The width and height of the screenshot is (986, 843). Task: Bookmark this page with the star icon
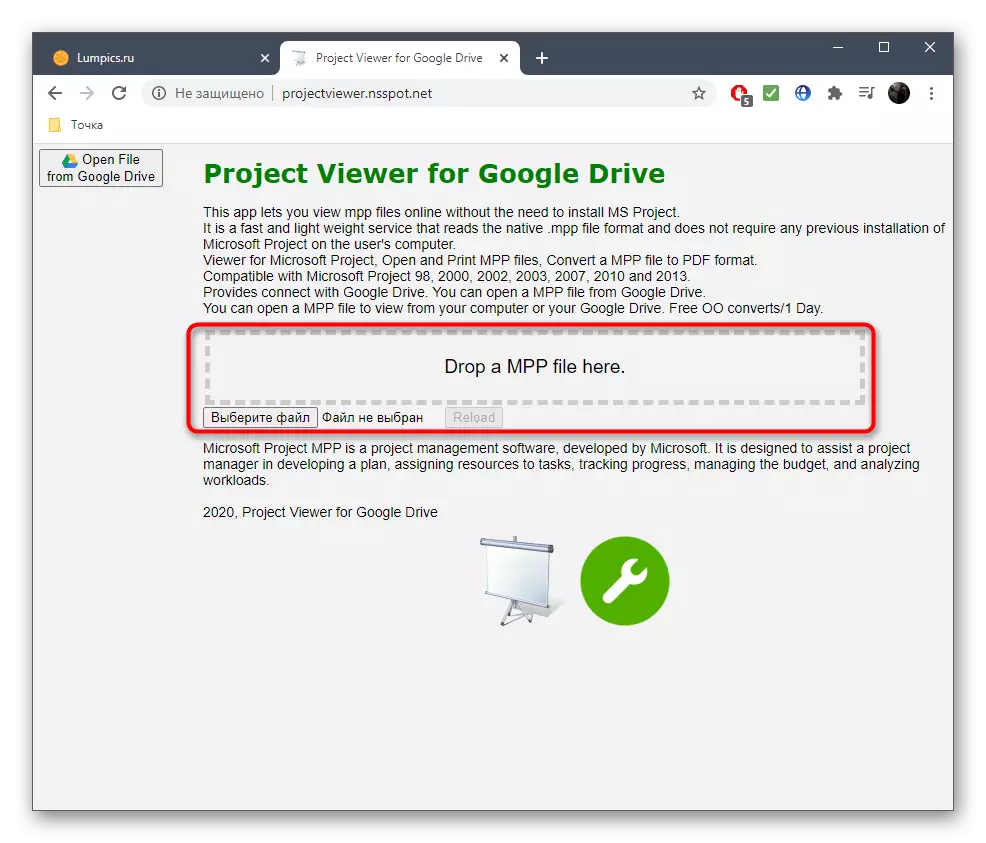coord(699,94)
